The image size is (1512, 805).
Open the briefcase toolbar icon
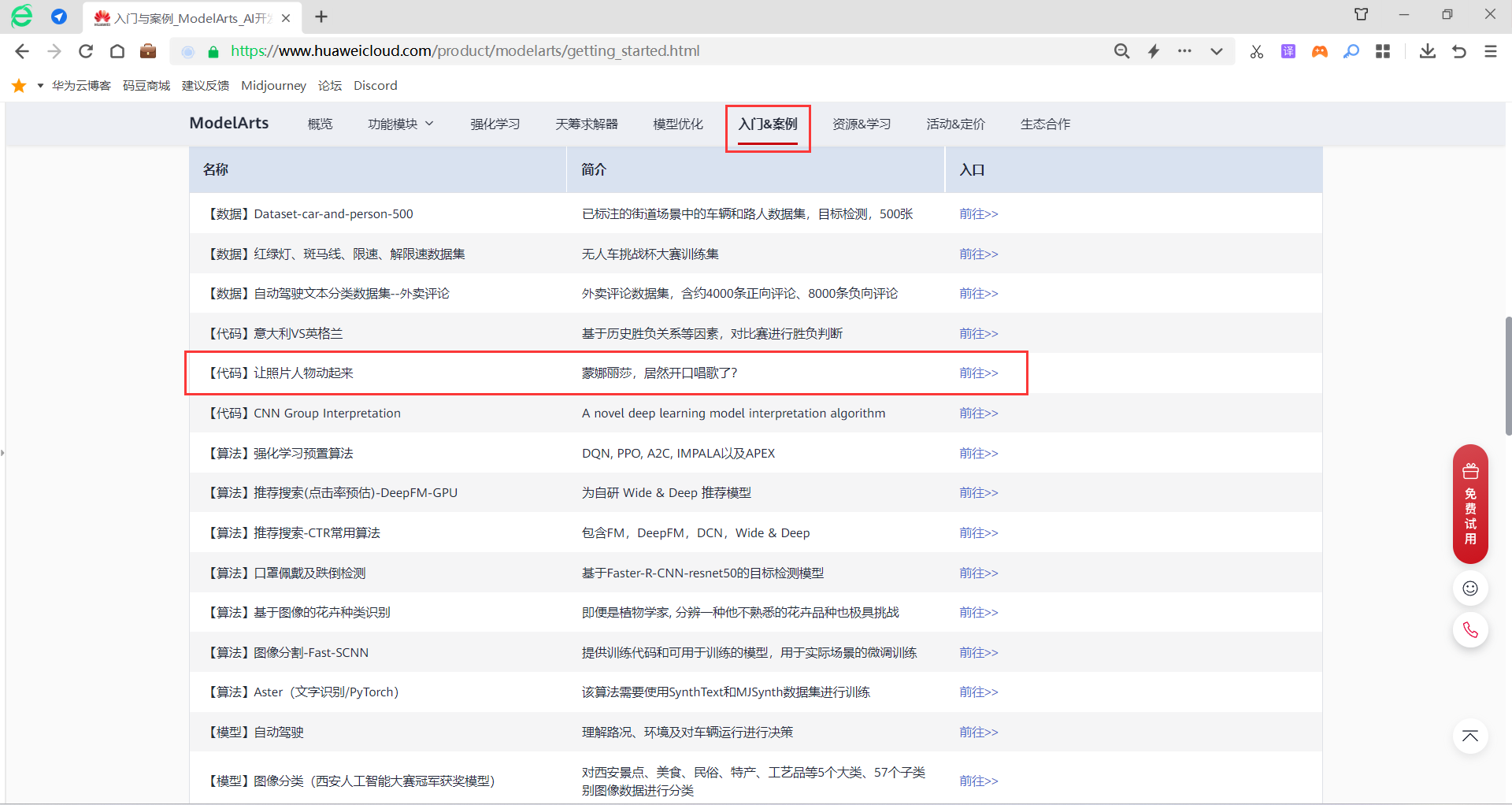coord(148,51)
